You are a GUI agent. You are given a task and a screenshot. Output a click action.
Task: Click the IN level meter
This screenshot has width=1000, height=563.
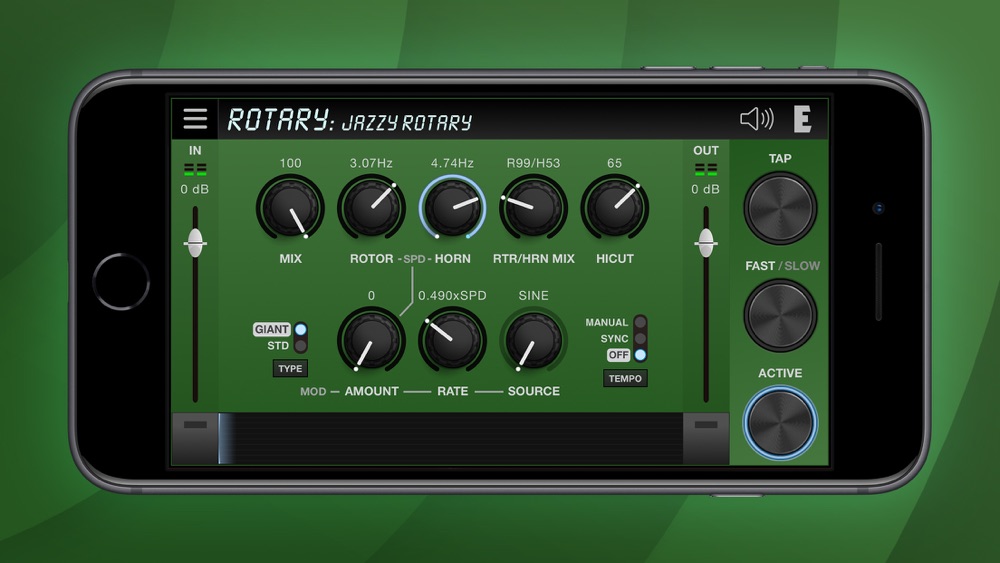click(x=195, y=170)
